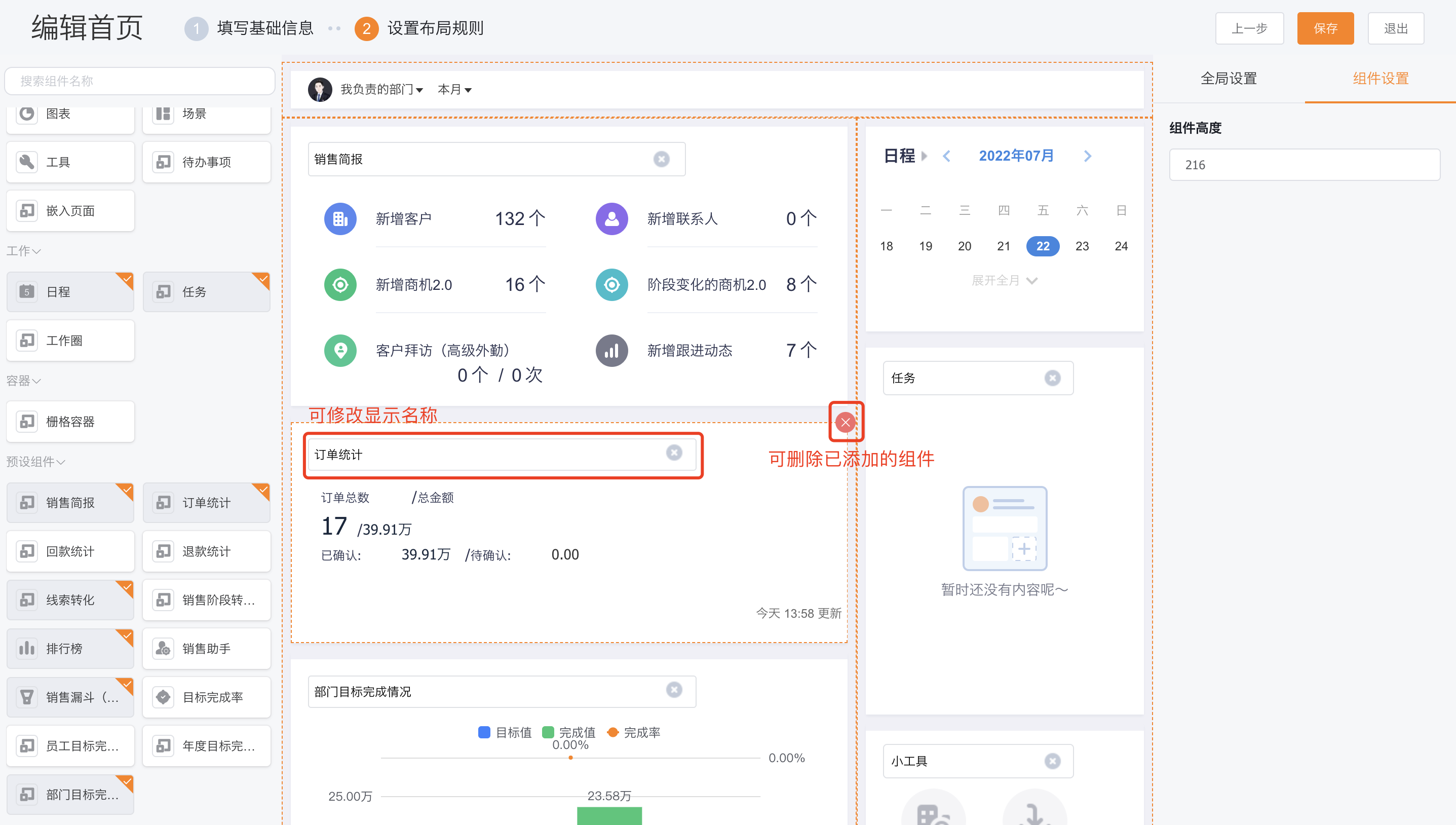Select the 订单统计 preset component in sidebar
The image size is (1456, 825).
tap(207, 503)
